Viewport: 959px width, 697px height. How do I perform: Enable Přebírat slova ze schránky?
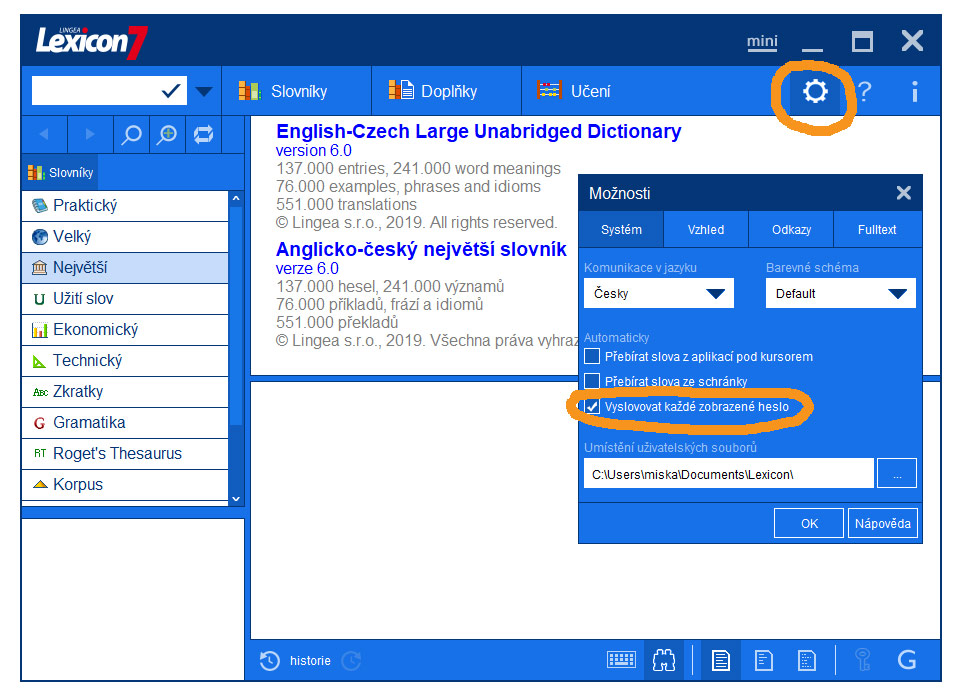(591, 382)
